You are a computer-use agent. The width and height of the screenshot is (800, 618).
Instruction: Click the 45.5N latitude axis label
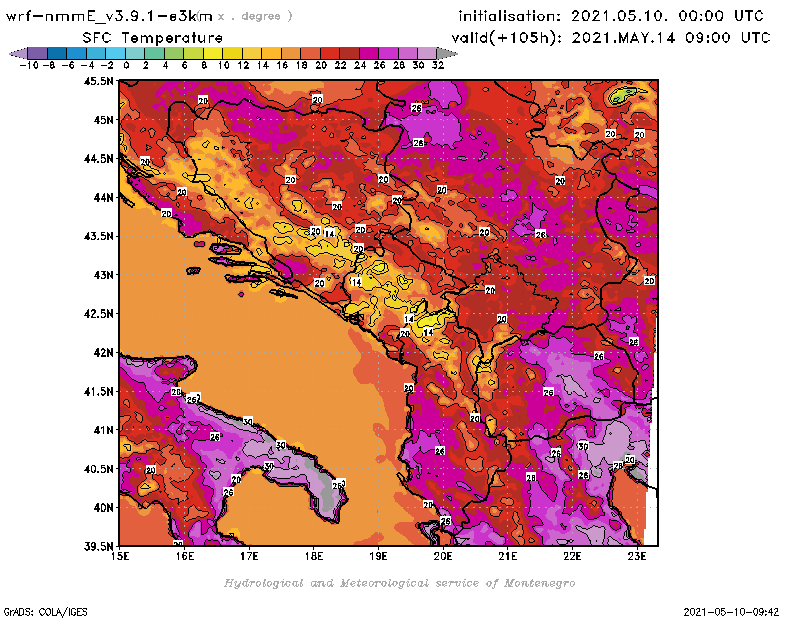[x=99, y=81]
